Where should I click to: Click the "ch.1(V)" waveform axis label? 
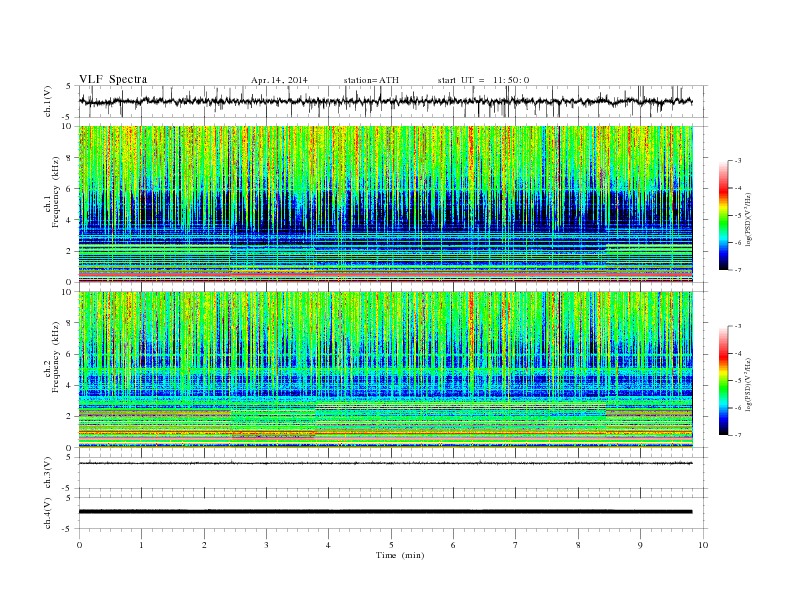[48, 101]
